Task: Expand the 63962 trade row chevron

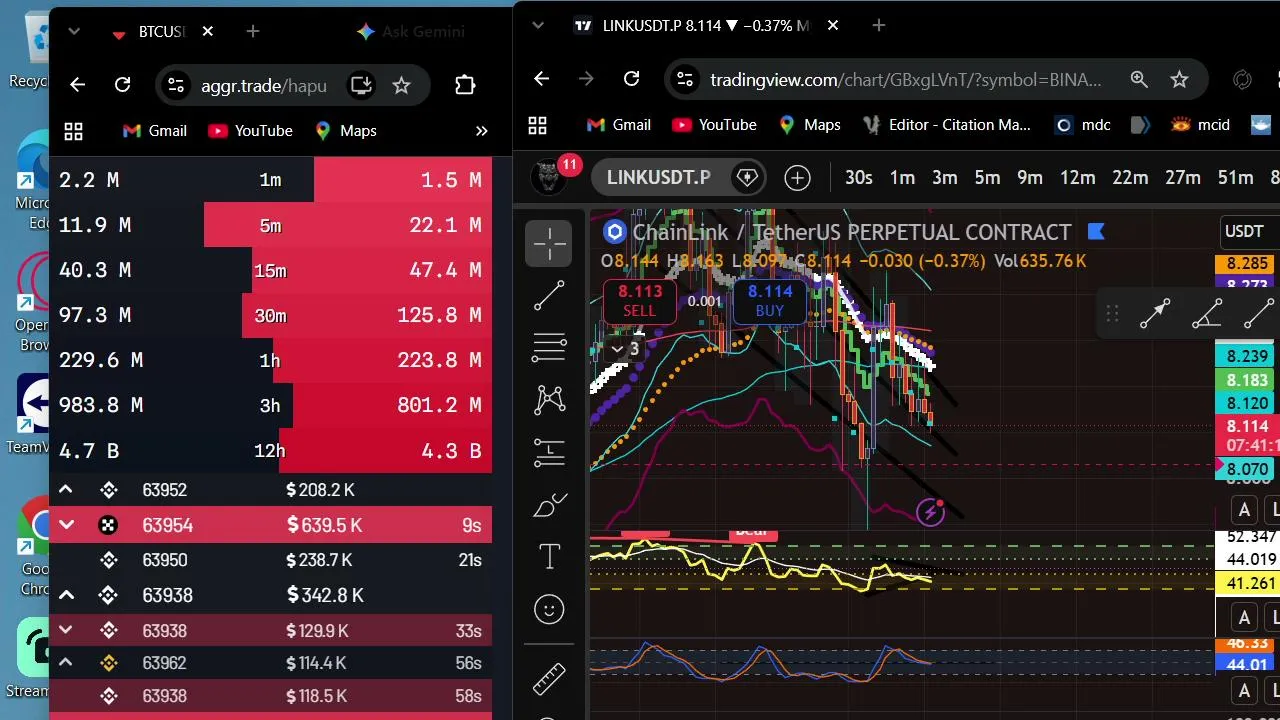Action: click(x=65, y=663)
